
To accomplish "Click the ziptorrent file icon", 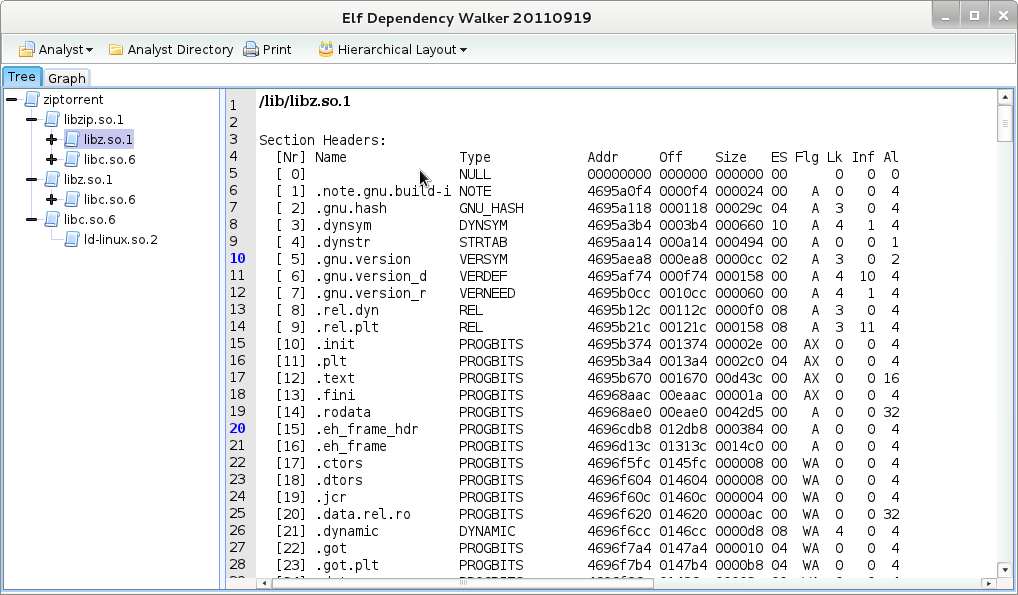I will point(32,99).
